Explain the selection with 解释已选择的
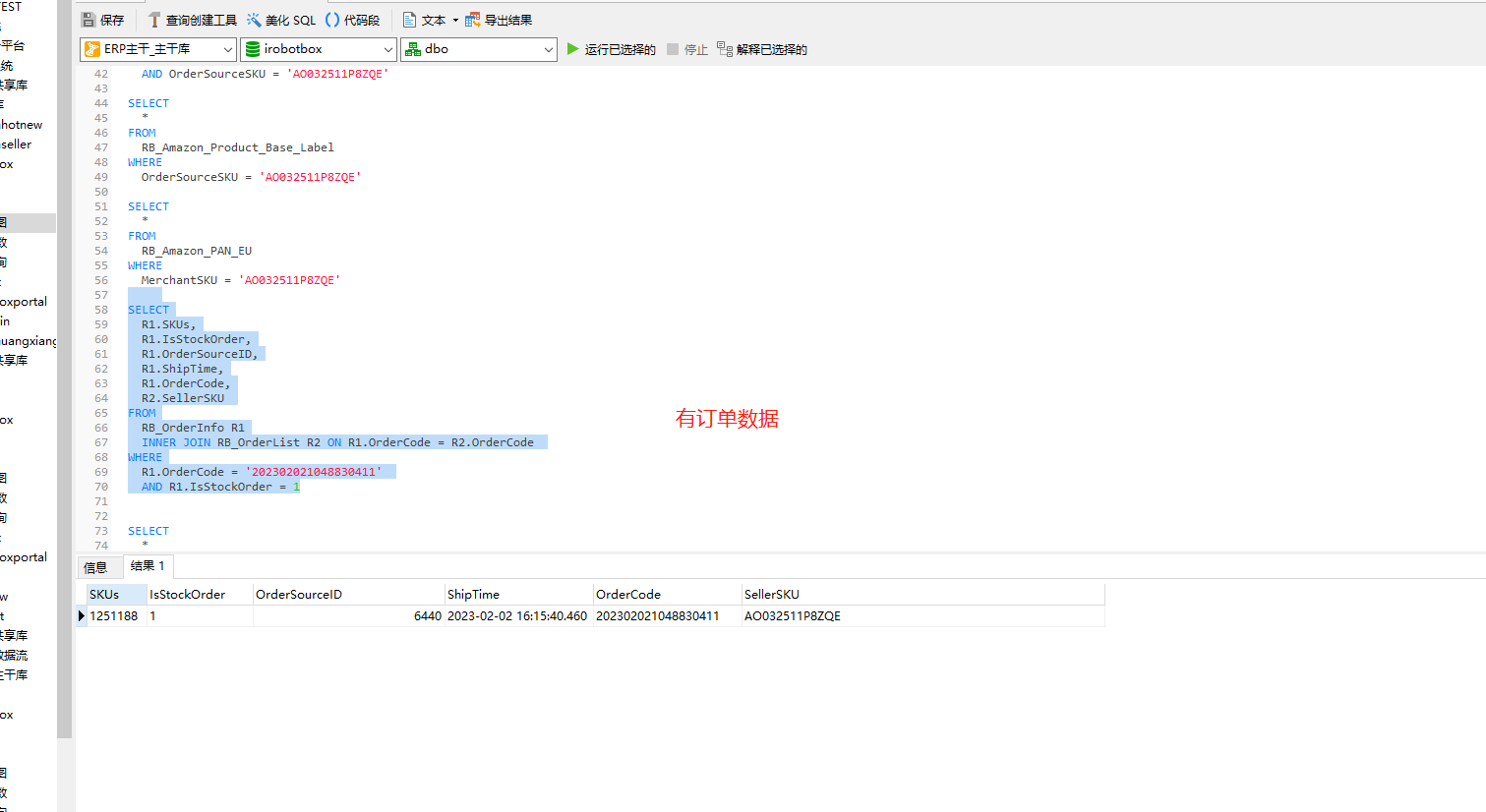This screenshot has height=812, width=1486. pyautogui.click(x=762, y=49)
